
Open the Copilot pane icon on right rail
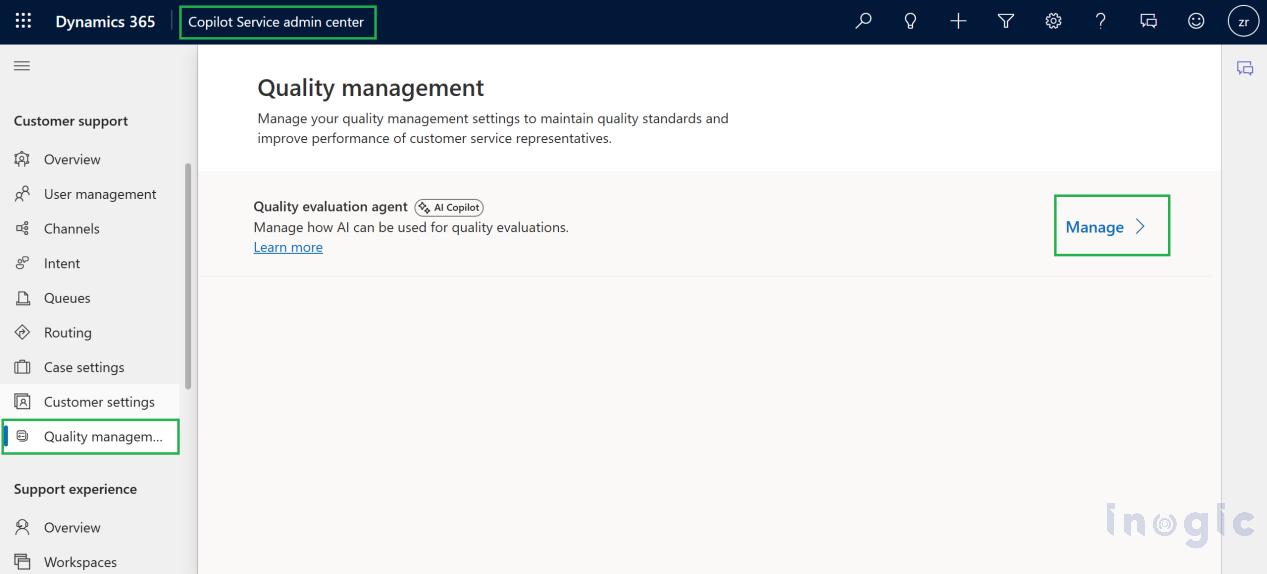[1245, 69]
